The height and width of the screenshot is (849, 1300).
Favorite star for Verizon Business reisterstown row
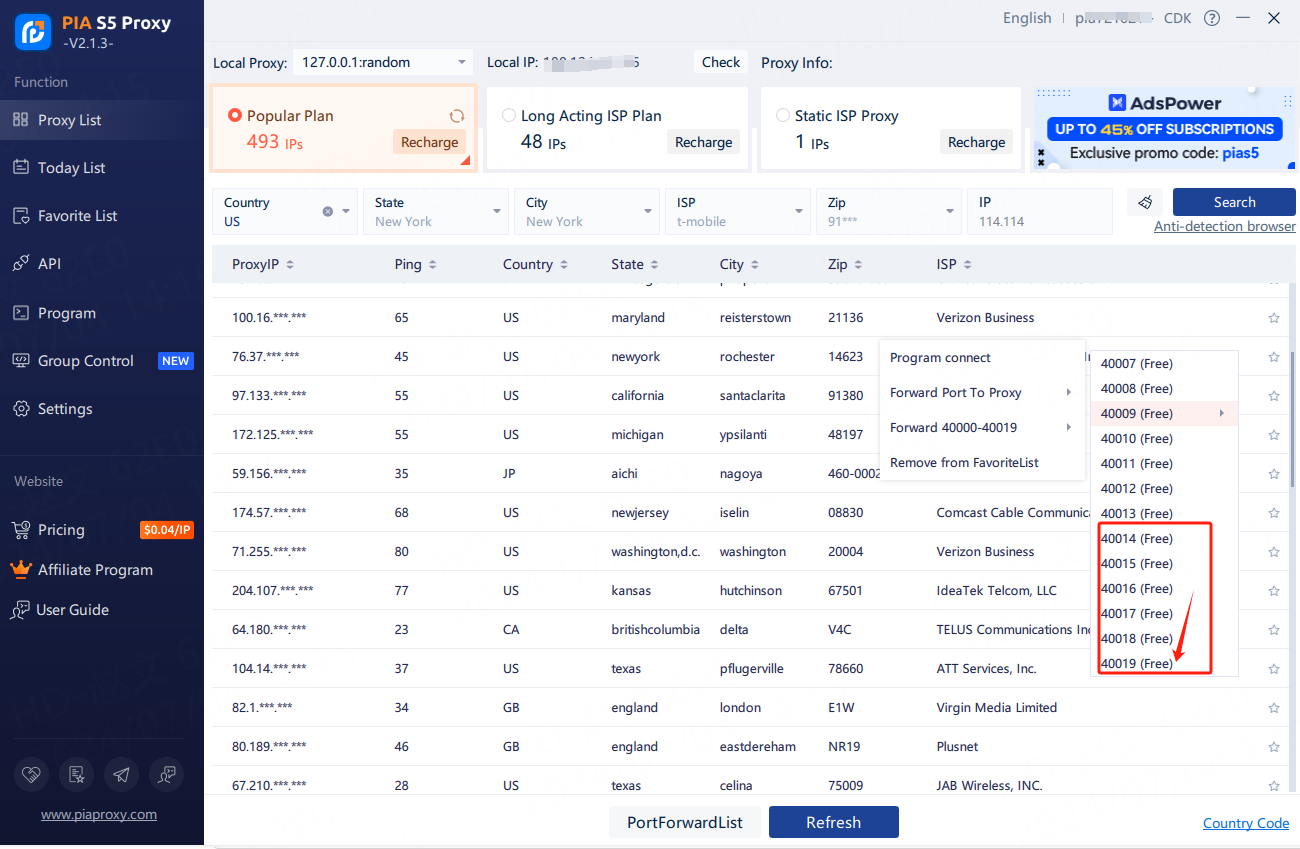[x=1274, y=318]
